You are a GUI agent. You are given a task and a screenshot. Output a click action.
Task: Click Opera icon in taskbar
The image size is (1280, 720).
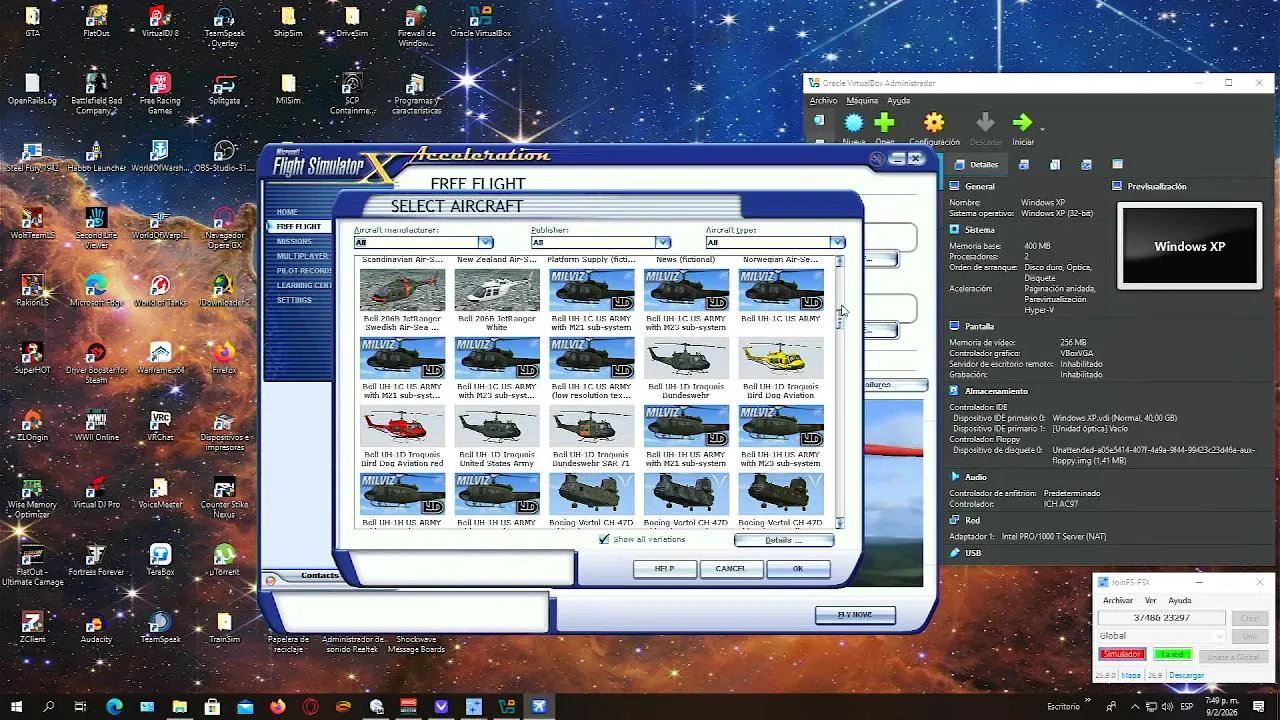pos(310,707)
